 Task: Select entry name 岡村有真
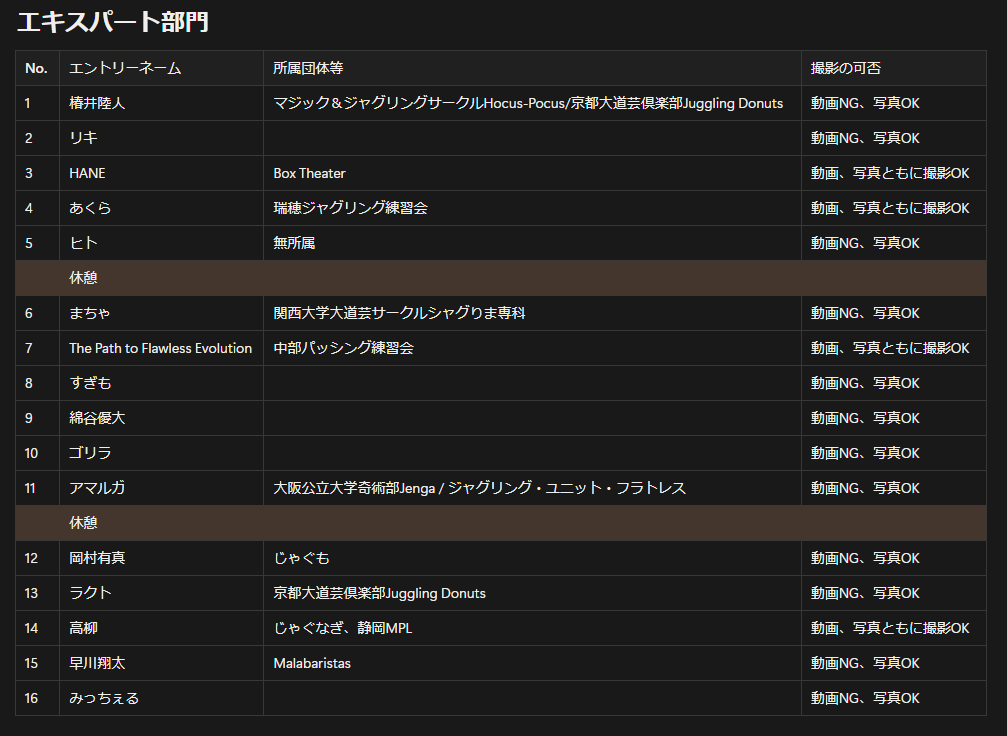[97, 558]
